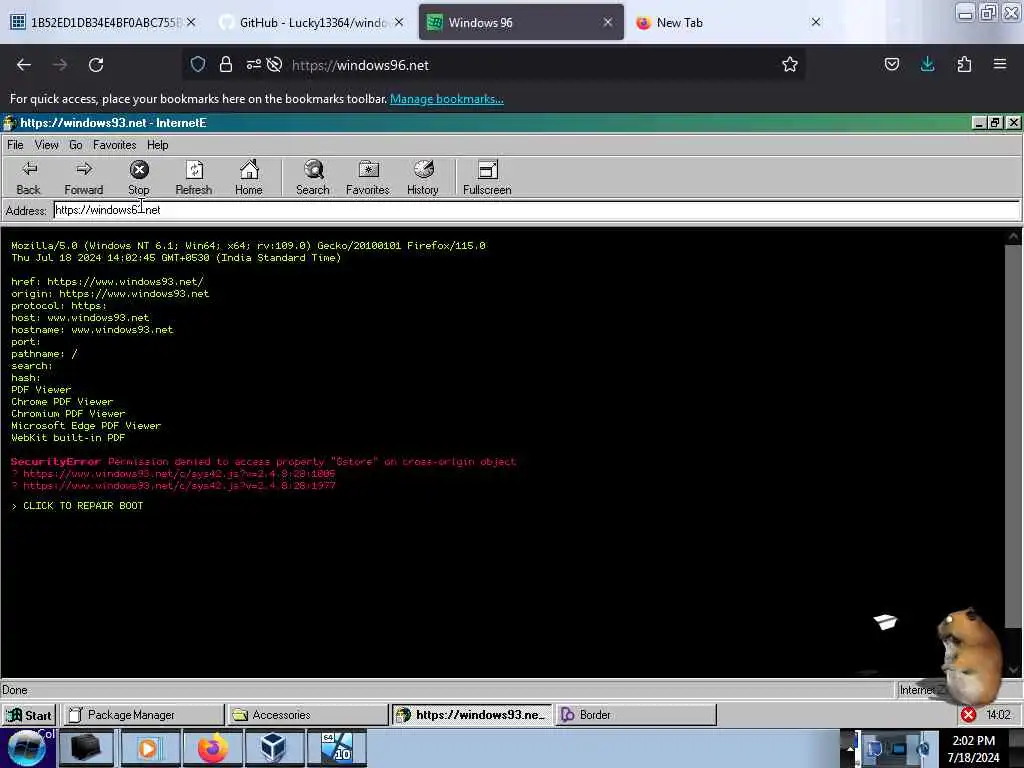Open the Windows 7 Start orb
This screenshot has height=768, width=1024.
point(26,748)
